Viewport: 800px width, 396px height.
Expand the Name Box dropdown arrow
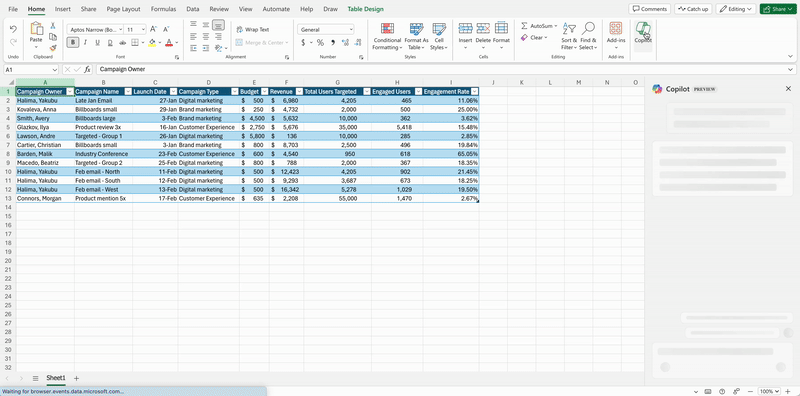click(x=55, y=69)
